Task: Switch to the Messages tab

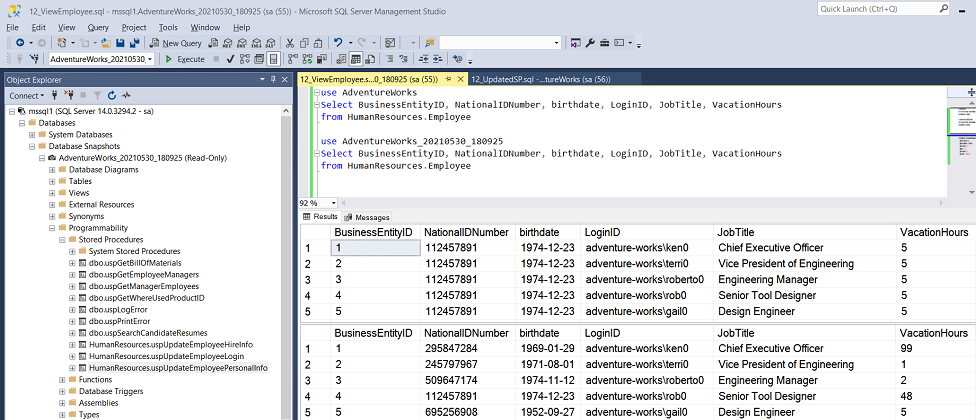Action: [367, 217]
